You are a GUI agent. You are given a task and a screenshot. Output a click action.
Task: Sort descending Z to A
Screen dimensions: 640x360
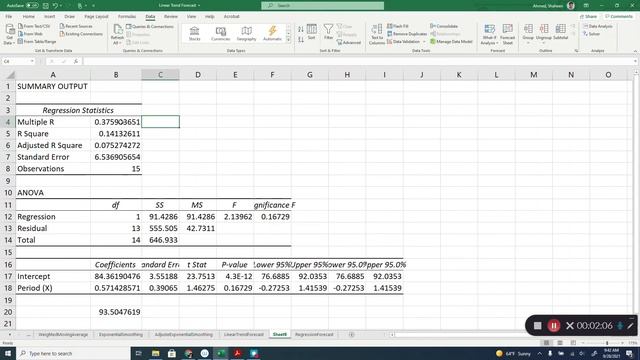(301, 40)
